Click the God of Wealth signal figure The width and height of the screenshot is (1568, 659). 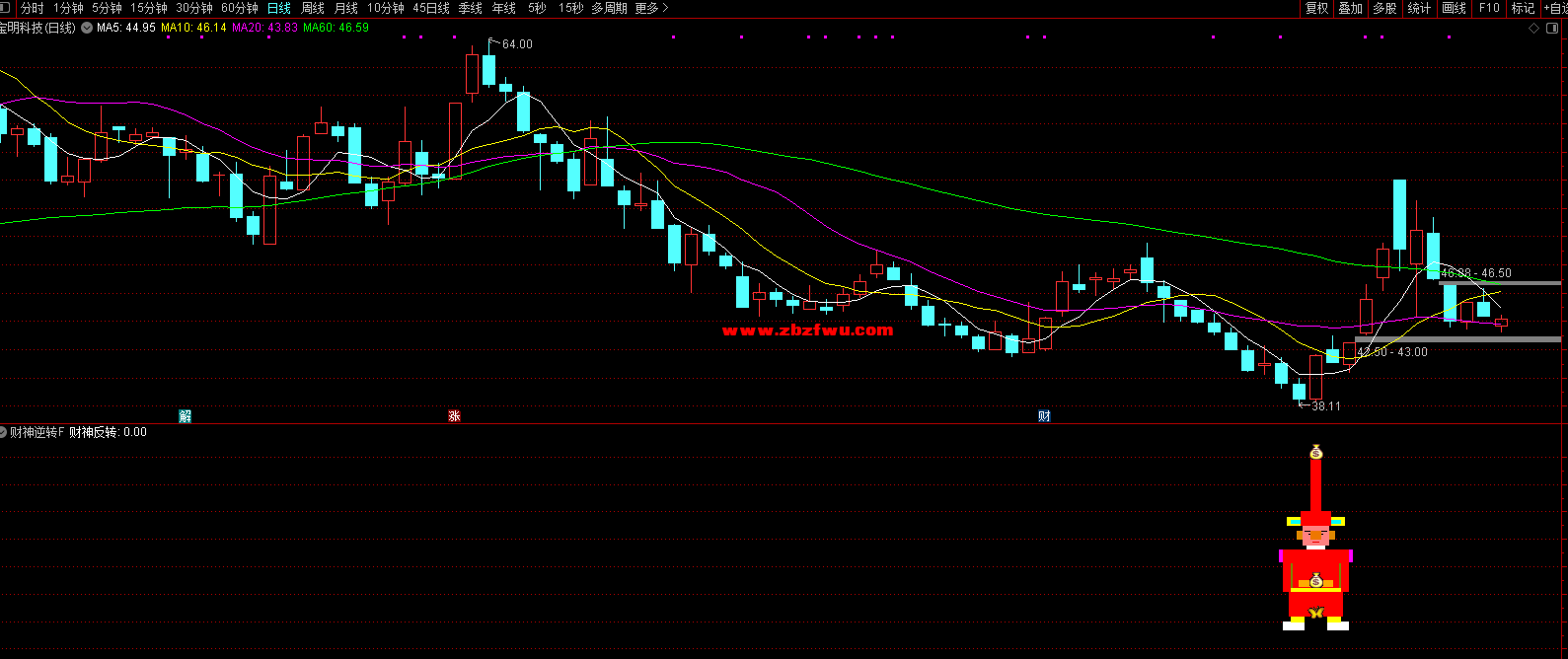coord(1315,570)
